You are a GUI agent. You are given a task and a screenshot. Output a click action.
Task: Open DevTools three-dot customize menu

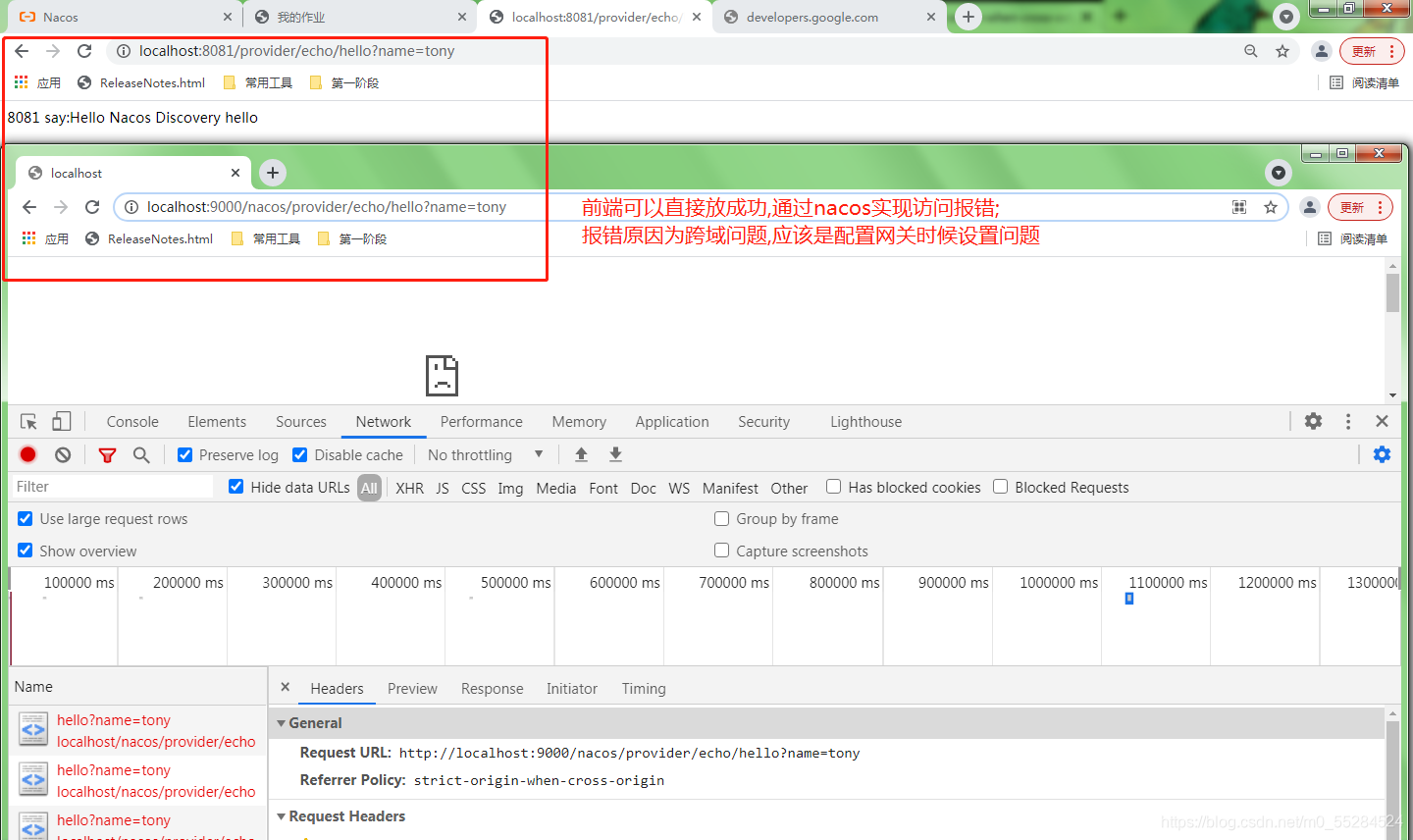pos(1348,421)
